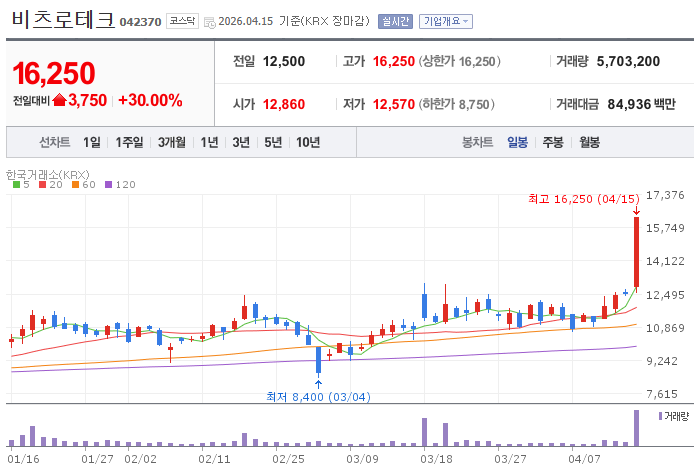Screen dimensions: 694x472
Task: Click the 03/18 date axis label
Action: 436,459
